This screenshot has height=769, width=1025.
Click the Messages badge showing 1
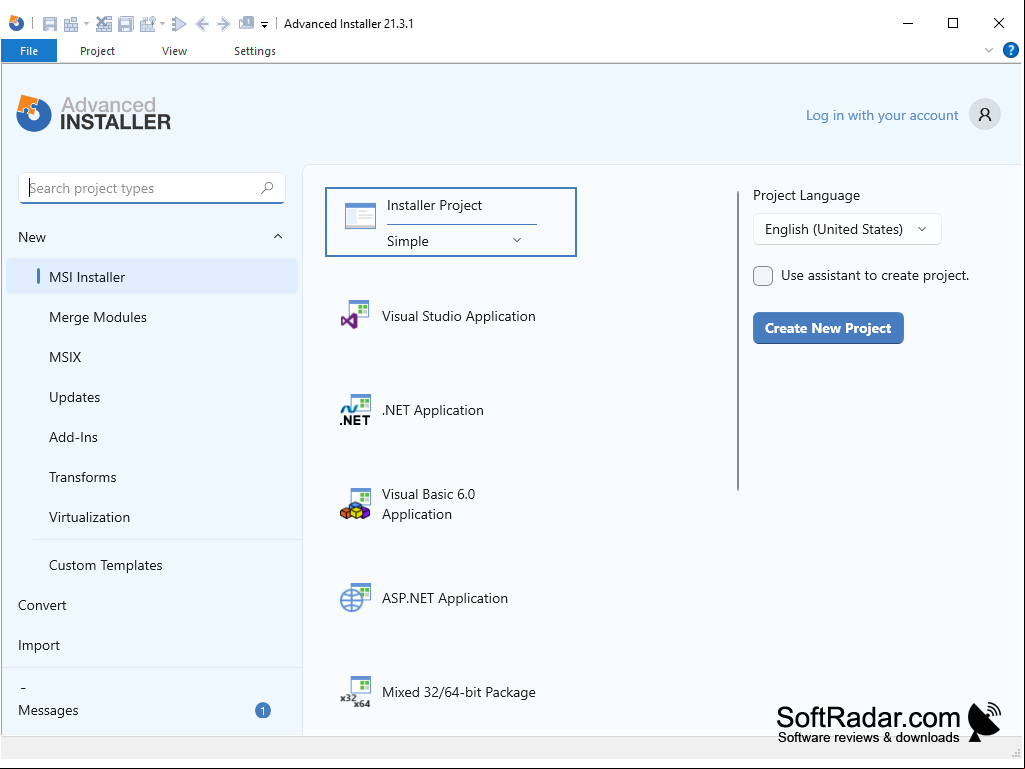pyautogui.click(x=263, y=710)
